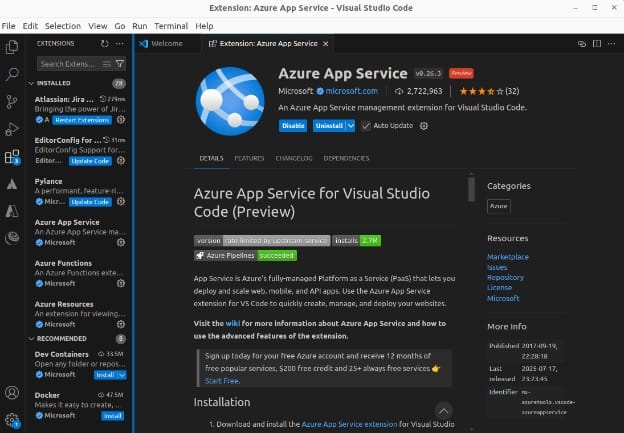Open gear menu for Atlassian Jira extension

coord(121,119)
